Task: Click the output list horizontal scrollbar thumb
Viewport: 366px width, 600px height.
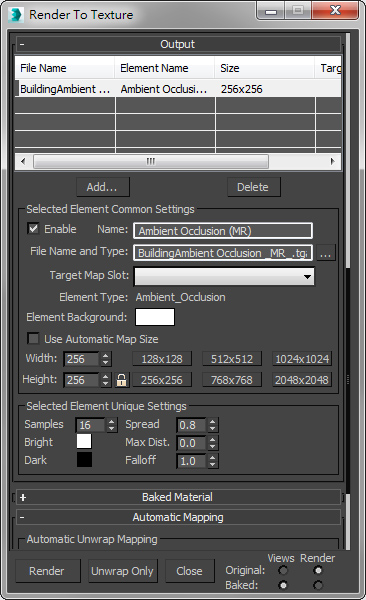Action: click(x=151, y=161)
